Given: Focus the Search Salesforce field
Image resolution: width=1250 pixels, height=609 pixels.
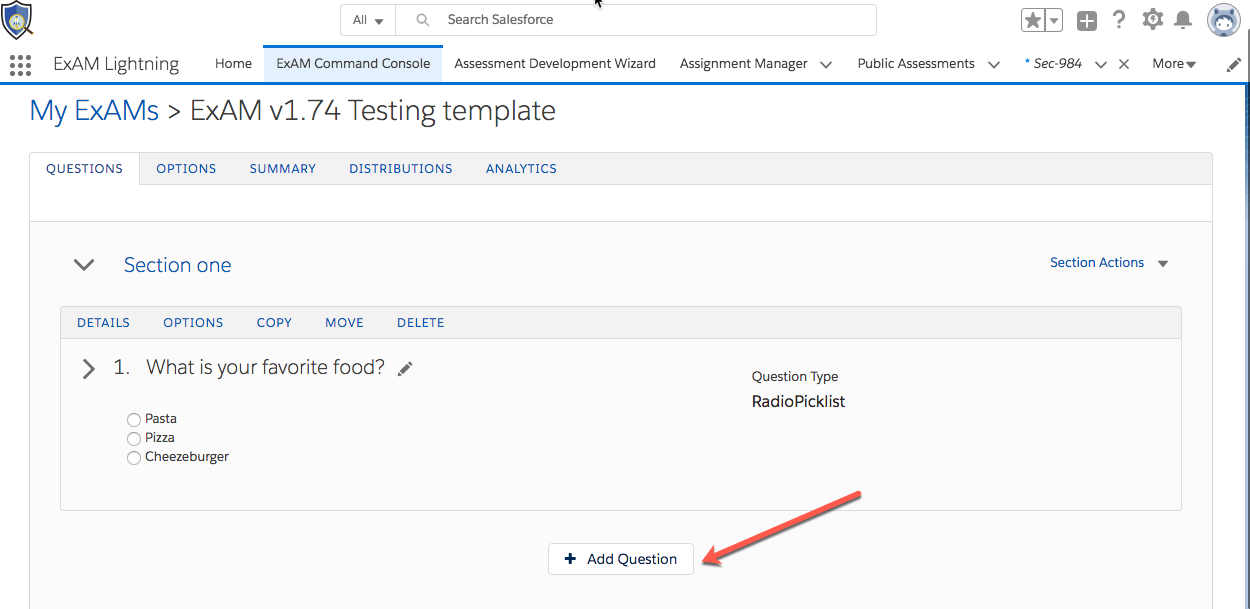Looking at the screenshot, I should 636,20.
